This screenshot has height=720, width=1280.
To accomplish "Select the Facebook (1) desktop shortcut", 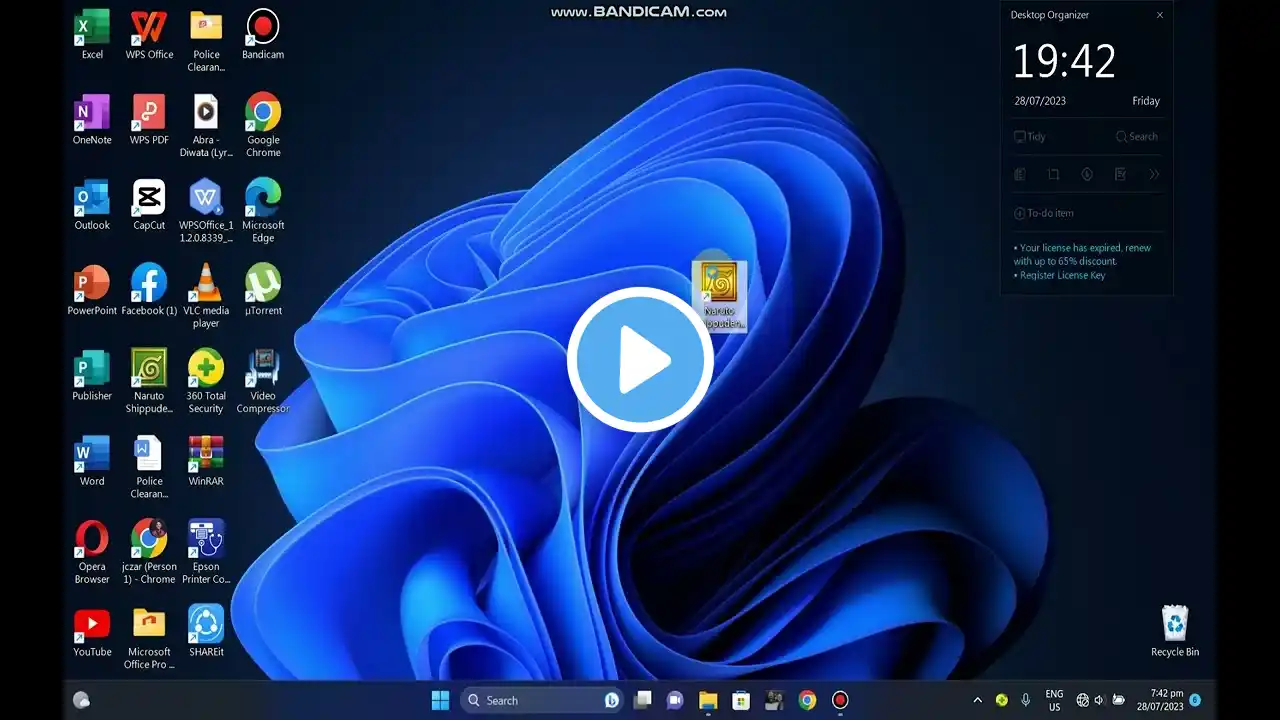I will (149, 290).
